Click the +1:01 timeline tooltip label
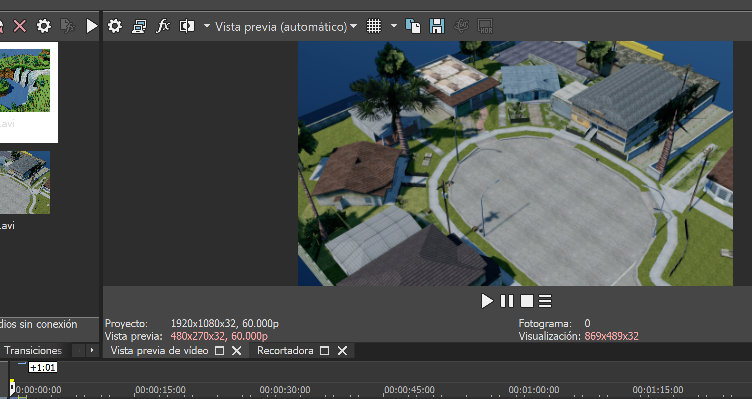Image resolution: width=752 pixels, height=399 pixels. [x=43, y=367]
